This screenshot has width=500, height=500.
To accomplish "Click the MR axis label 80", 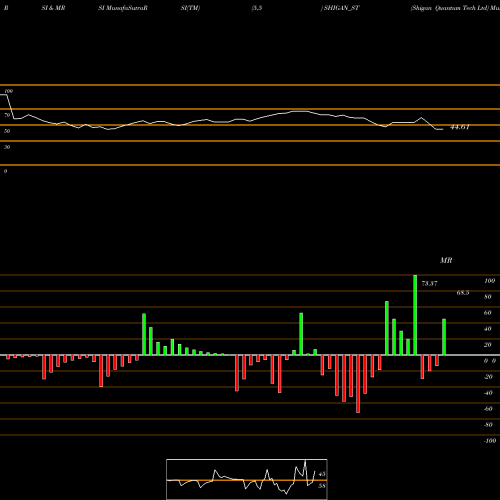I will point(488,297).
